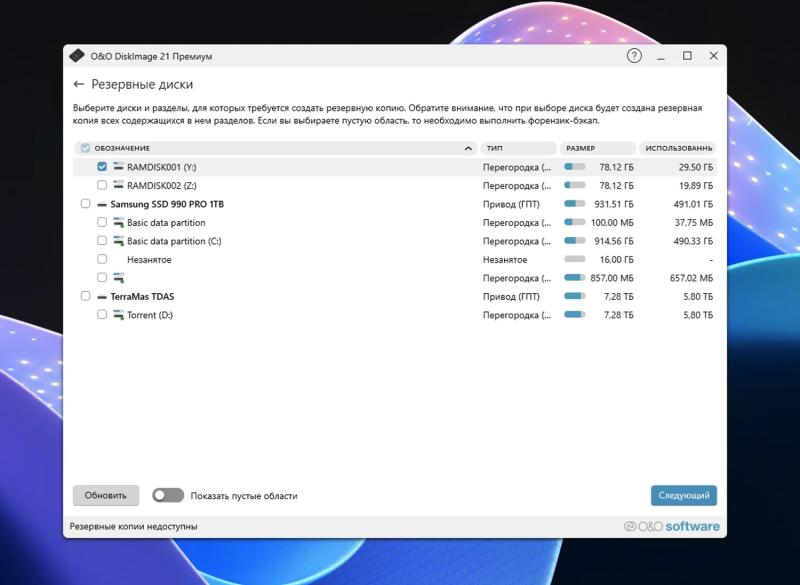Image resolution: width=800 pixels, height=585 pixels.
Task: Click the select-all checkbox in the column header
Action: 85,148
